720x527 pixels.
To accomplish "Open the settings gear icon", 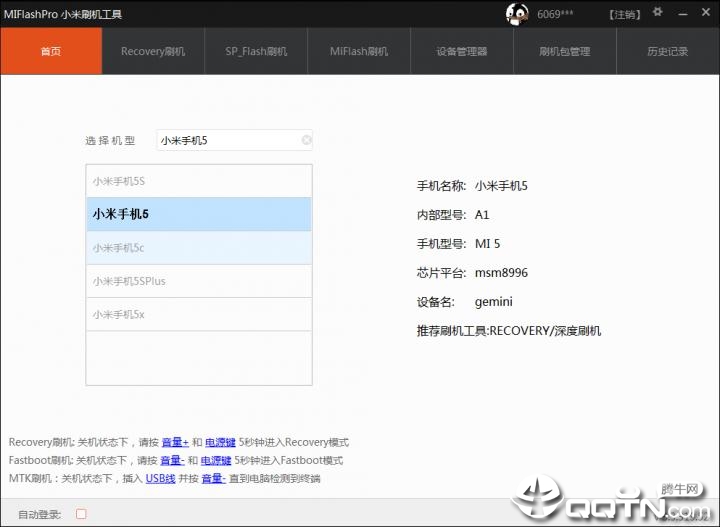I will pos(658,12).
